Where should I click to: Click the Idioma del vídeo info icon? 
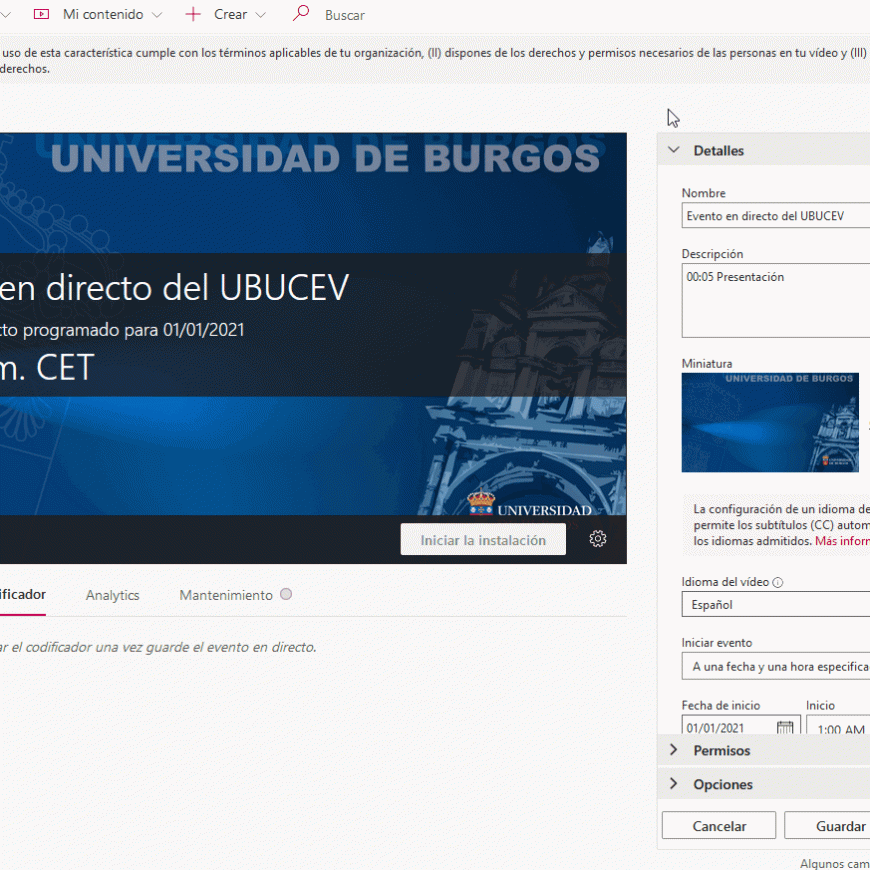(x=778, y=583)
